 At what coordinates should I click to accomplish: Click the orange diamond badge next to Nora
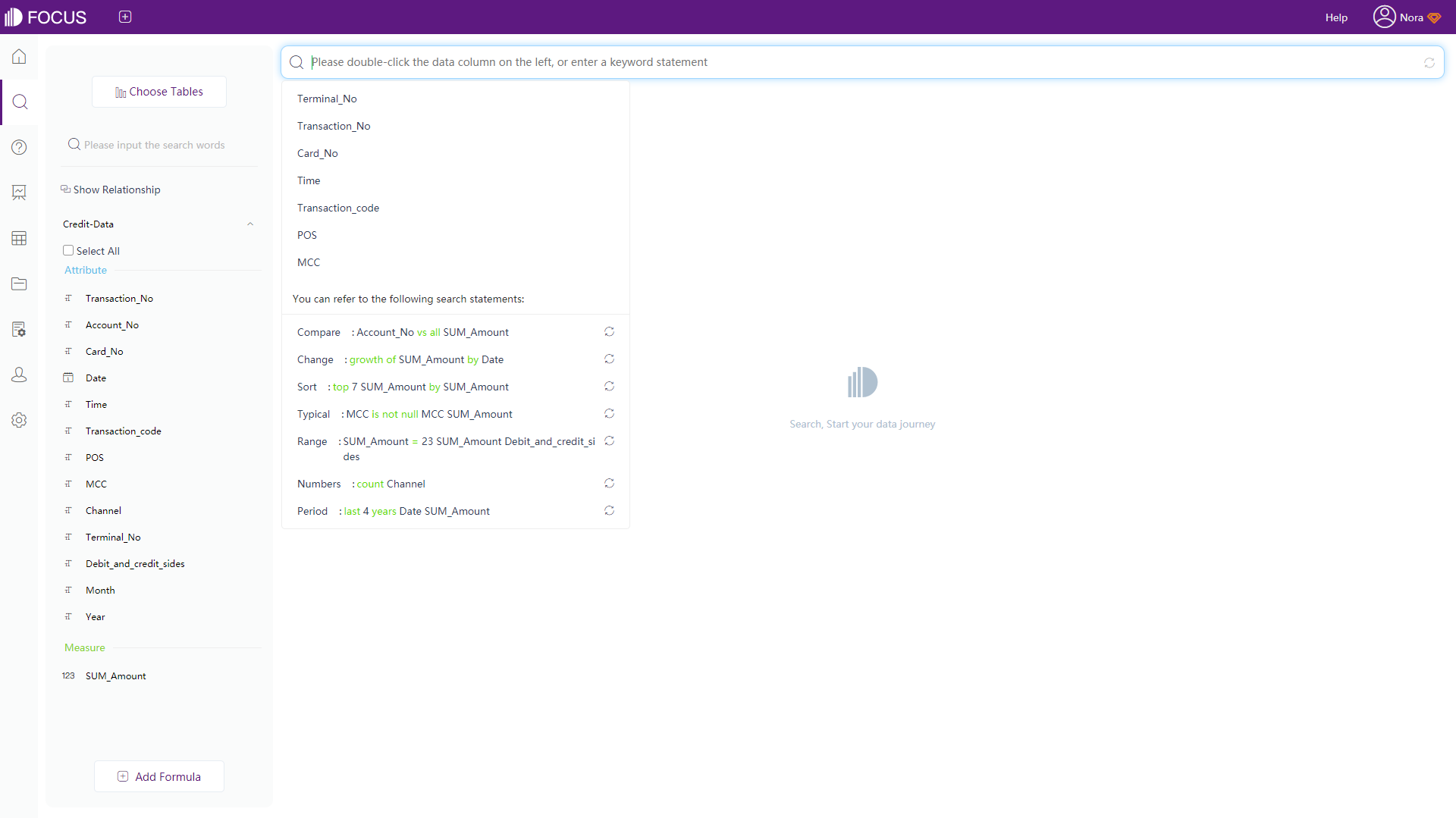click(1434, 17)
